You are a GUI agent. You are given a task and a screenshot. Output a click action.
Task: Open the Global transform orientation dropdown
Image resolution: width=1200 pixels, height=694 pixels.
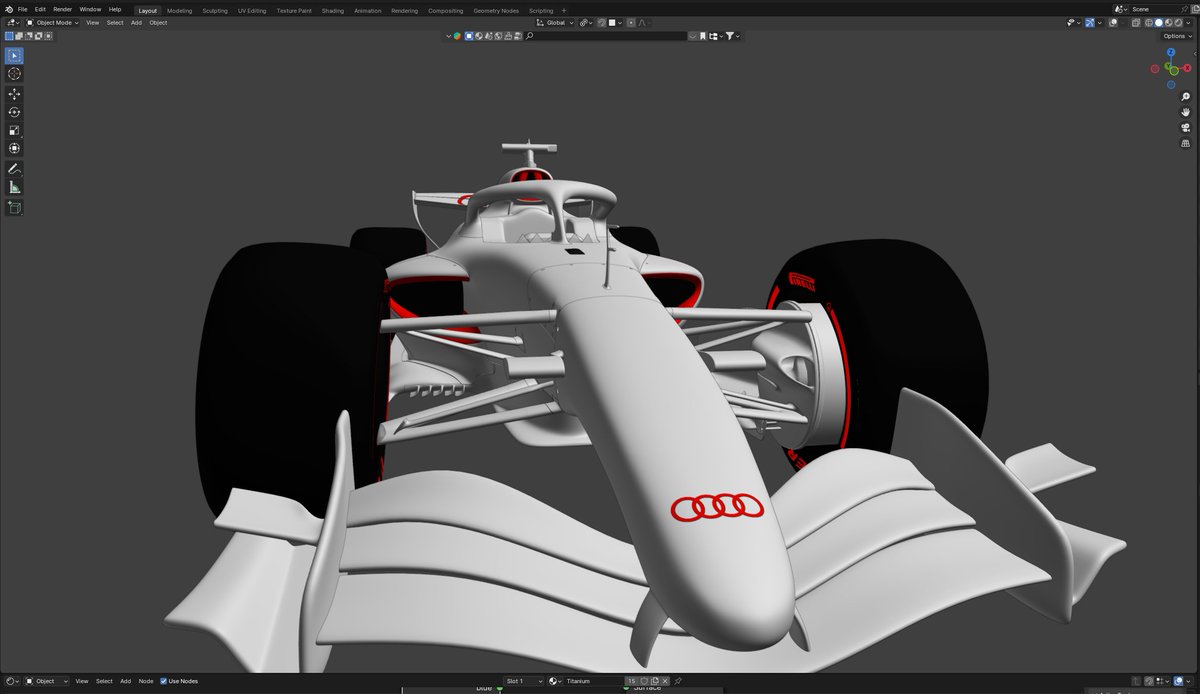coord(556,22)
